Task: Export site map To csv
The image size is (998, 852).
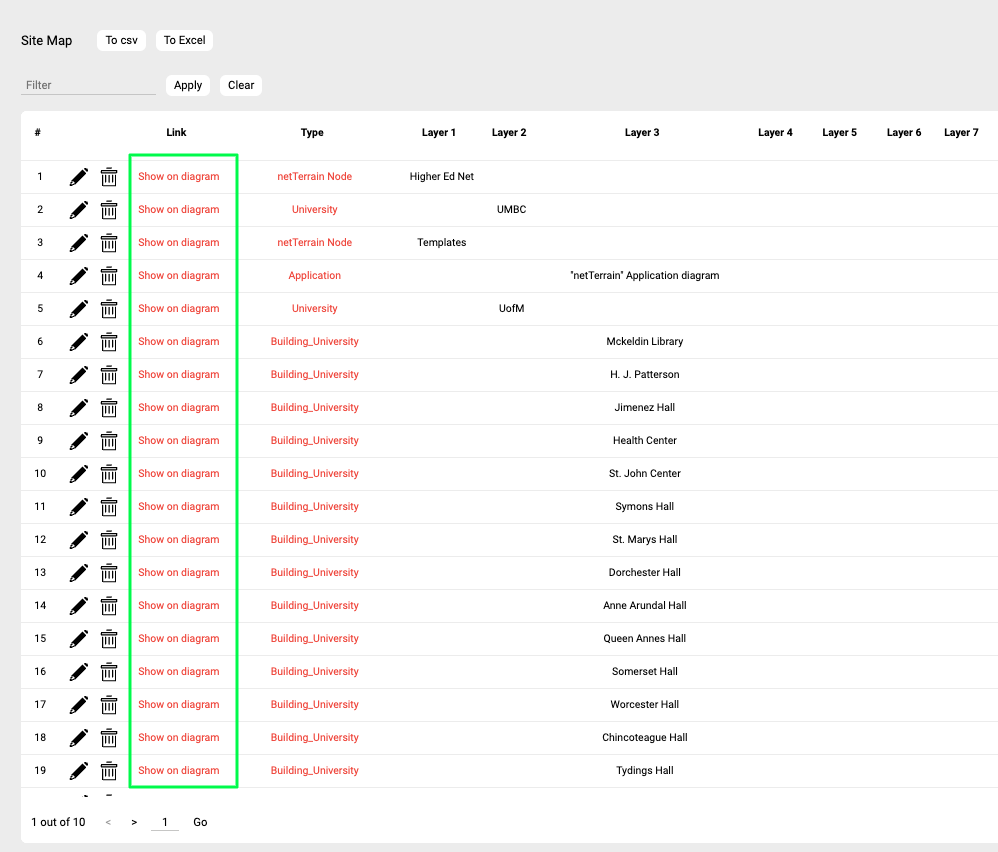Action: click(122, 40)
